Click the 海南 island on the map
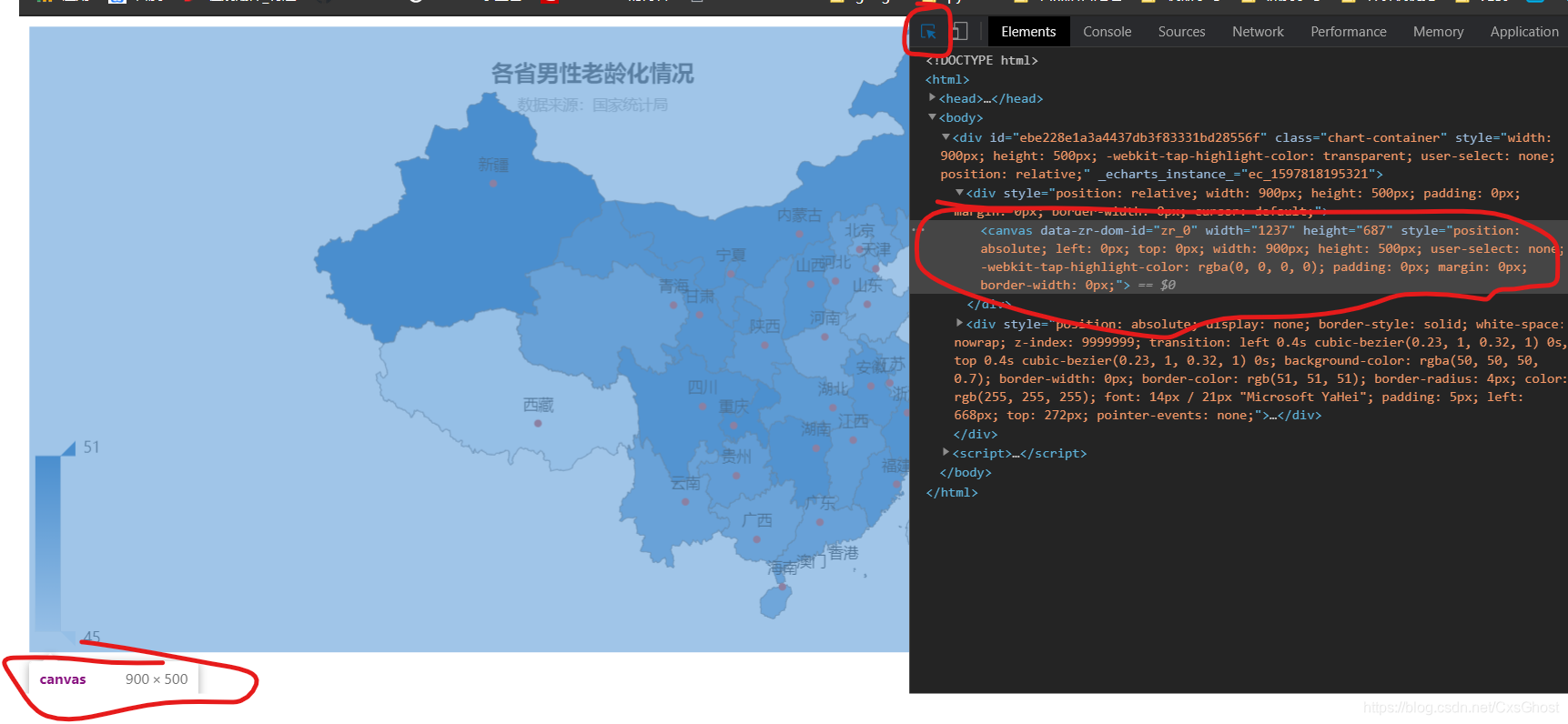Screen dimensions: 1568x724 [x=775, y=600]
